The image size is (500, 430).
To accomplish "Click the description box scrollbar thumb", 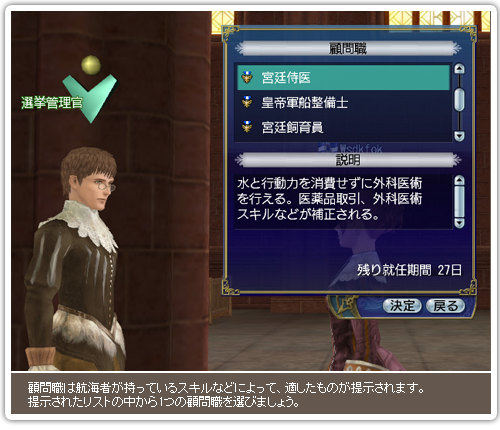I will 459,202.
